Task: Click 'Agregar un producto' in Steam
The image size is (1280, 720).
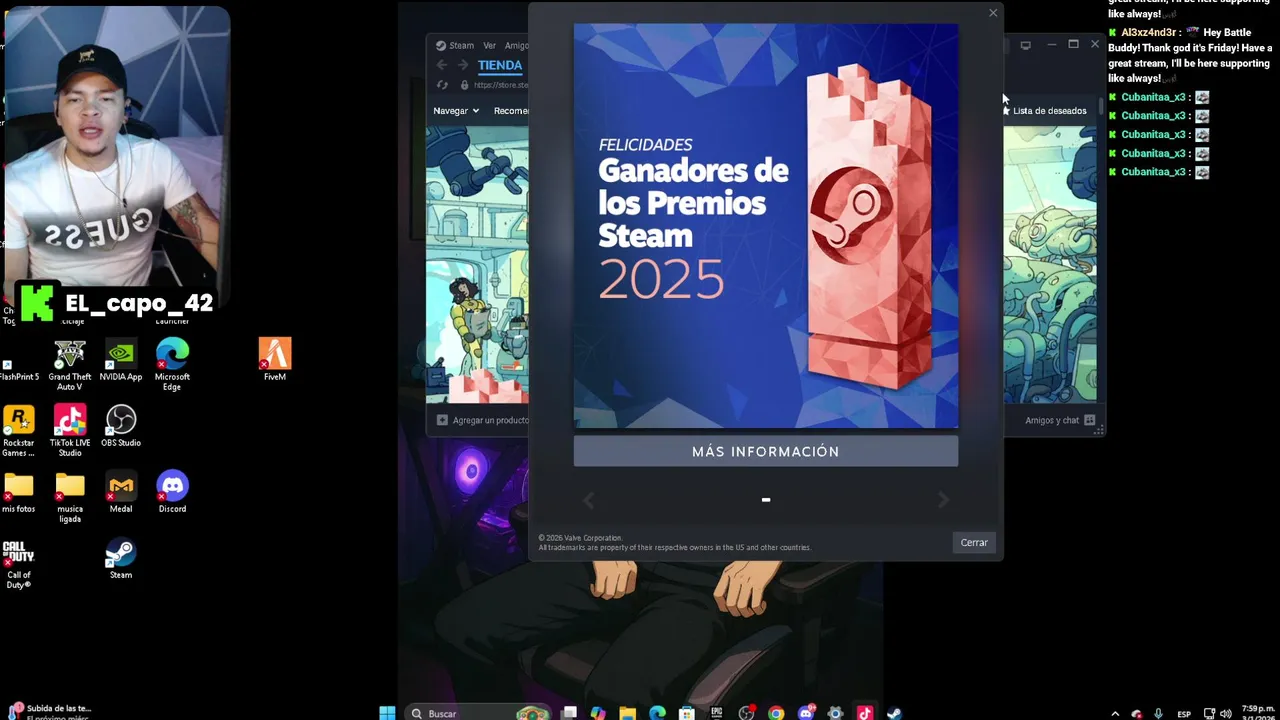Action: 482,420
